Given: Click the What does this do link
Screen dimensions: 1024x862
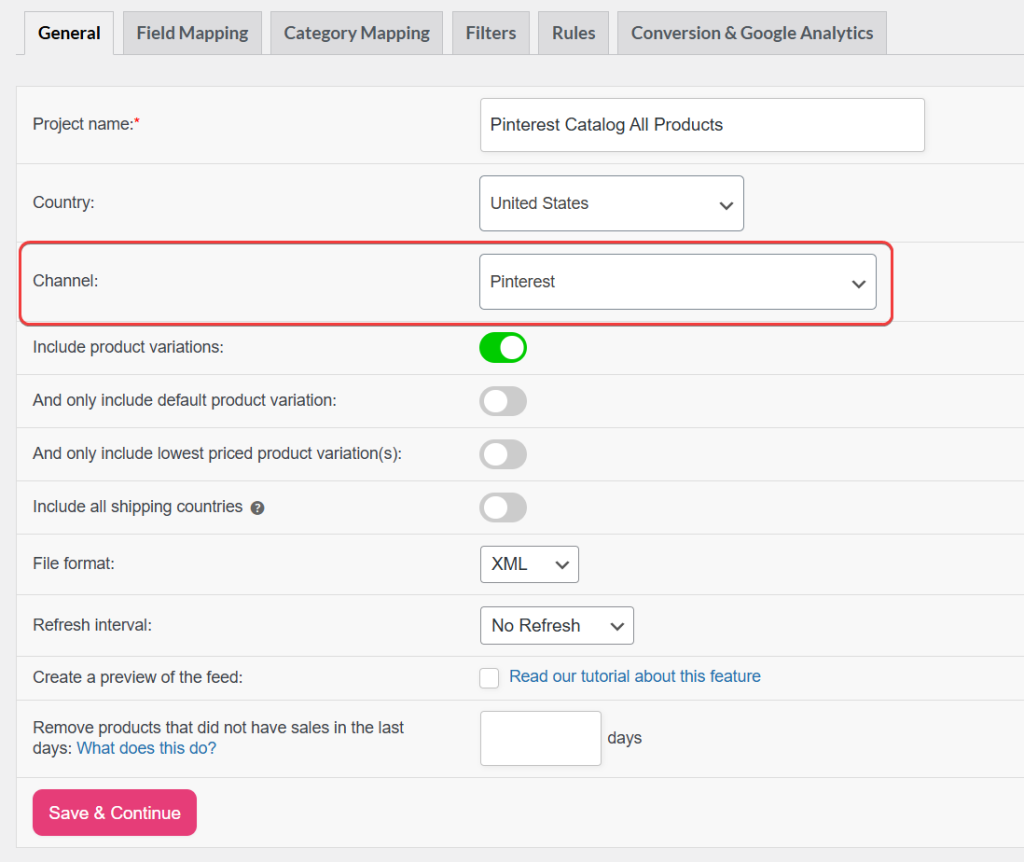Looking at the screenshot, I should 146,747.
